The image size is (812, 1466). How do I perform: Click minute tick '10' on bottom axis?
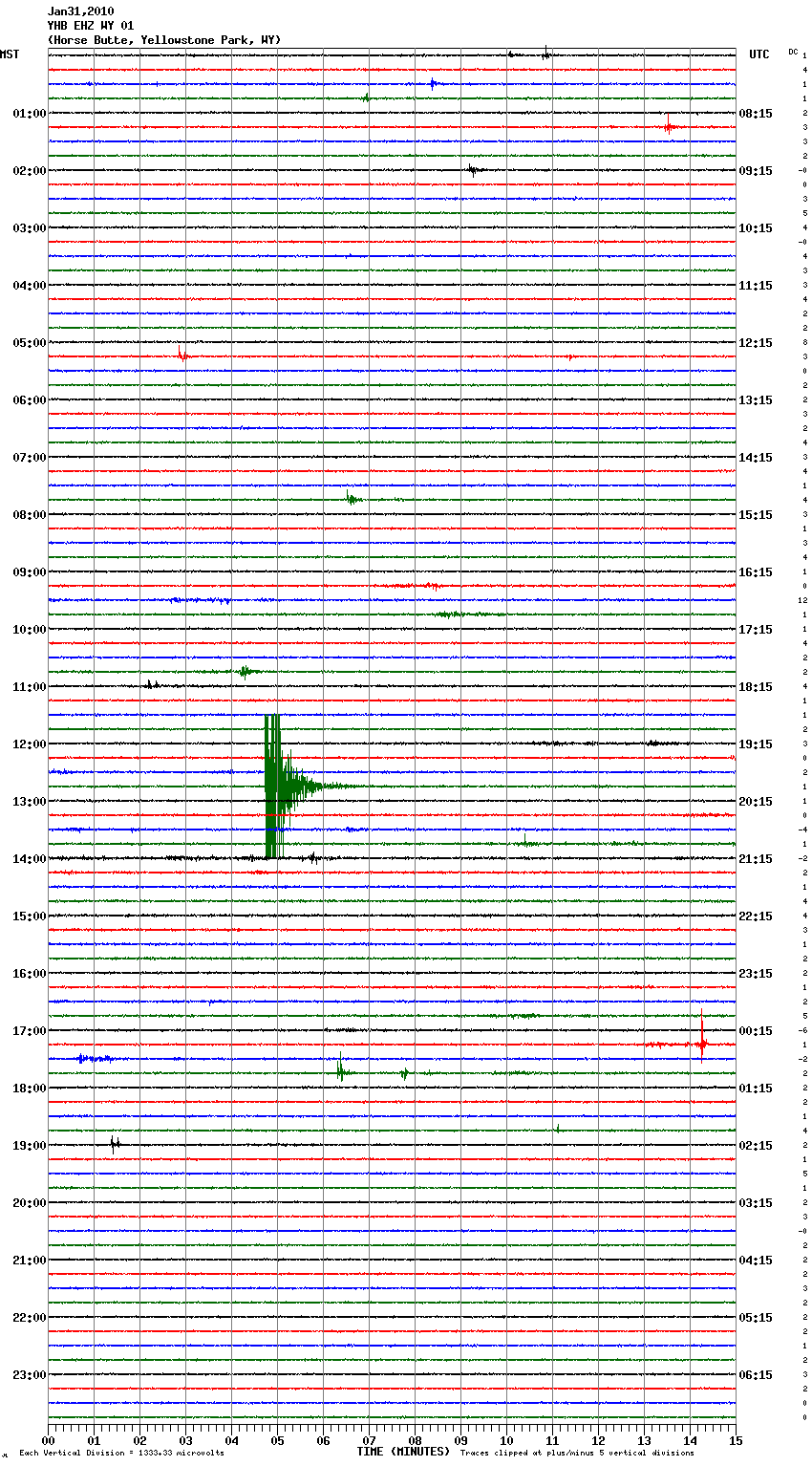point(506,1440)
